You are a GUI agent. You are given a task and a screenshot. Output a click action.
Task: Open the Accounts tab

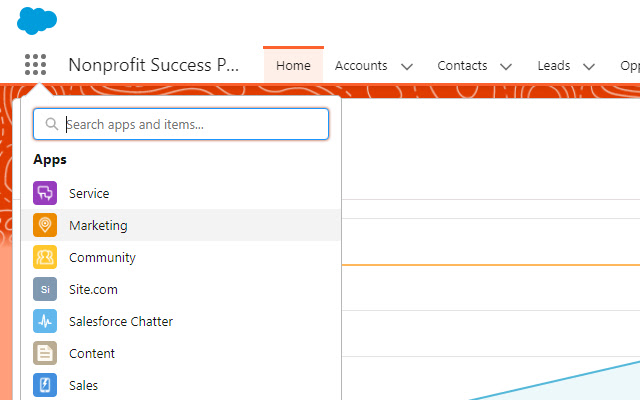tap(361, 65)
